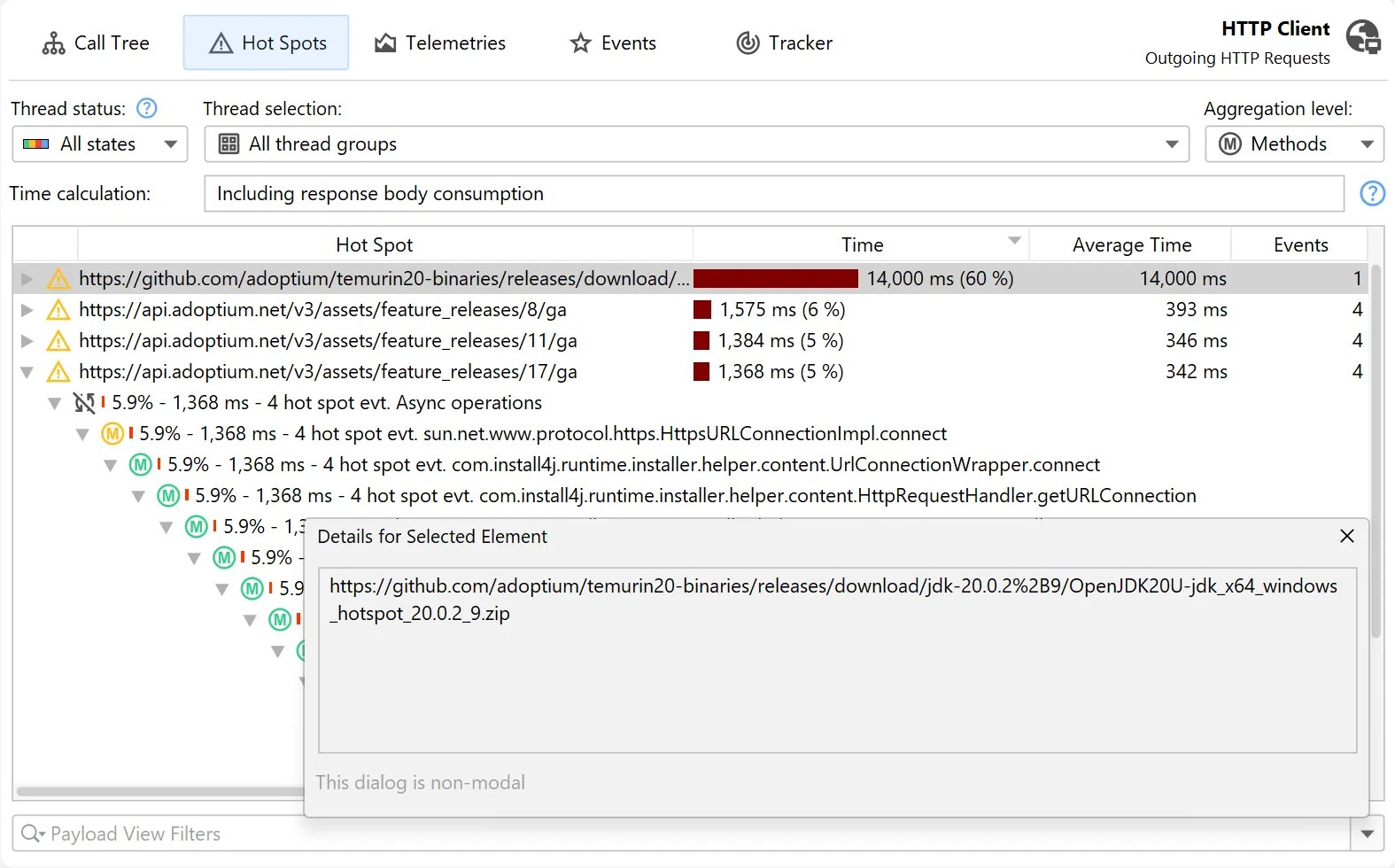1395x868 pixels.
Task: Open the All thread groups selection dropdown
Action: (697, 144)
